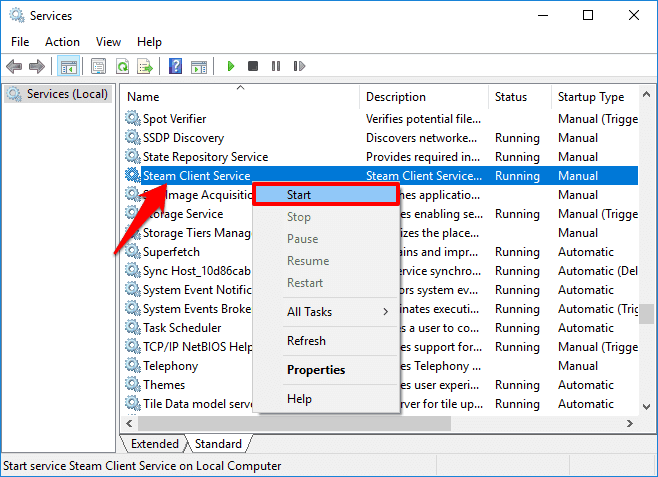This screenshot has height=477, width=658.
Task: Click horizontal scrollbar right arrow
Action: [x=629, y=423]
